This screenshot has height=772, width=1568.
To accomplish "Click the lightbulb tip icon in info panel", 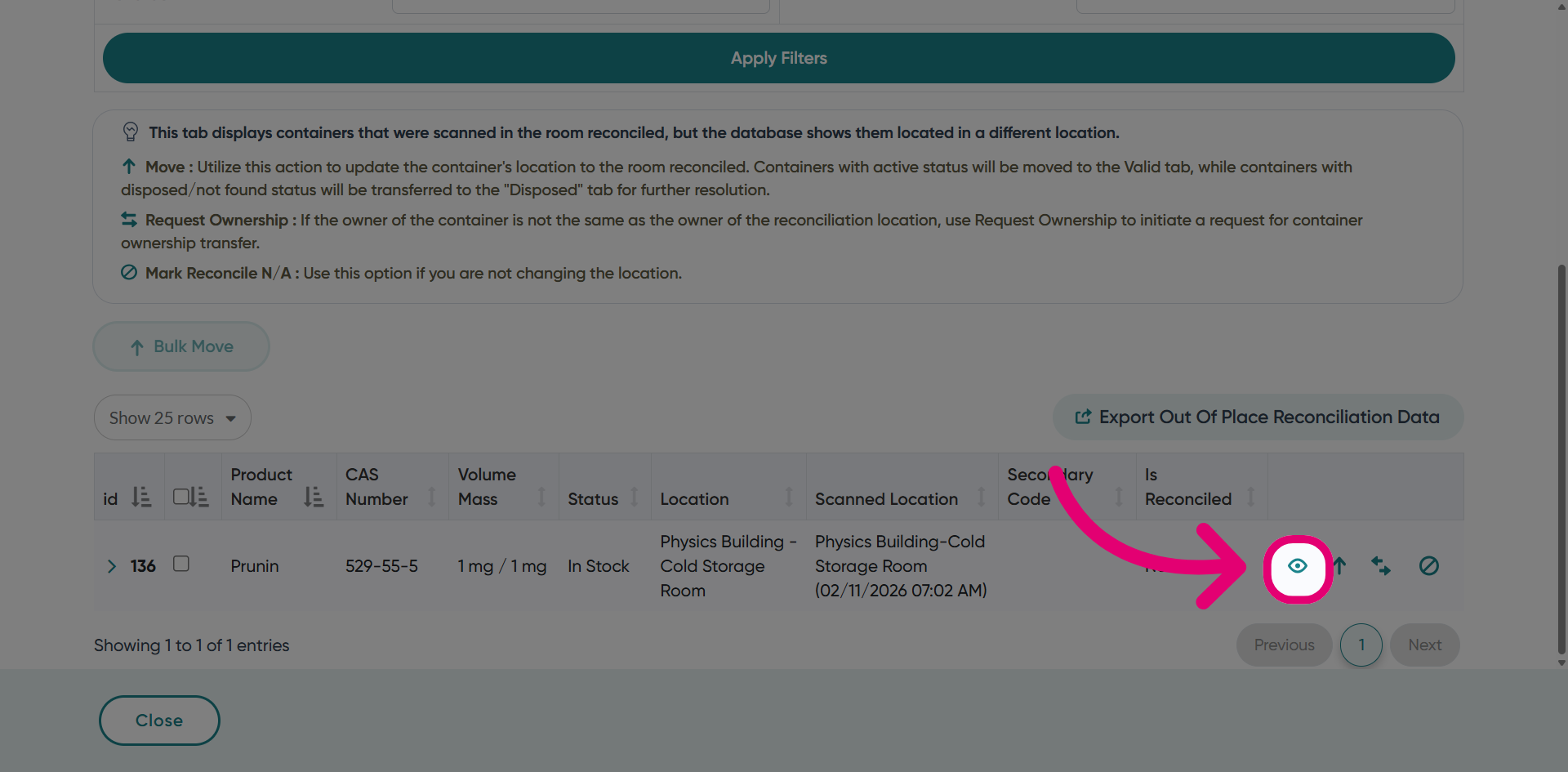I will click(x=131, y=132).
